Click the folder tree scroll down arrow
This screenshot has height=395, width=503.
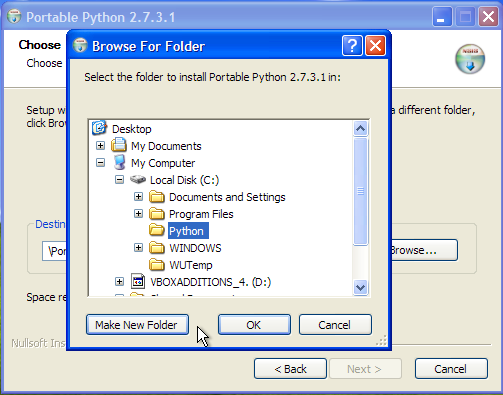360,287
